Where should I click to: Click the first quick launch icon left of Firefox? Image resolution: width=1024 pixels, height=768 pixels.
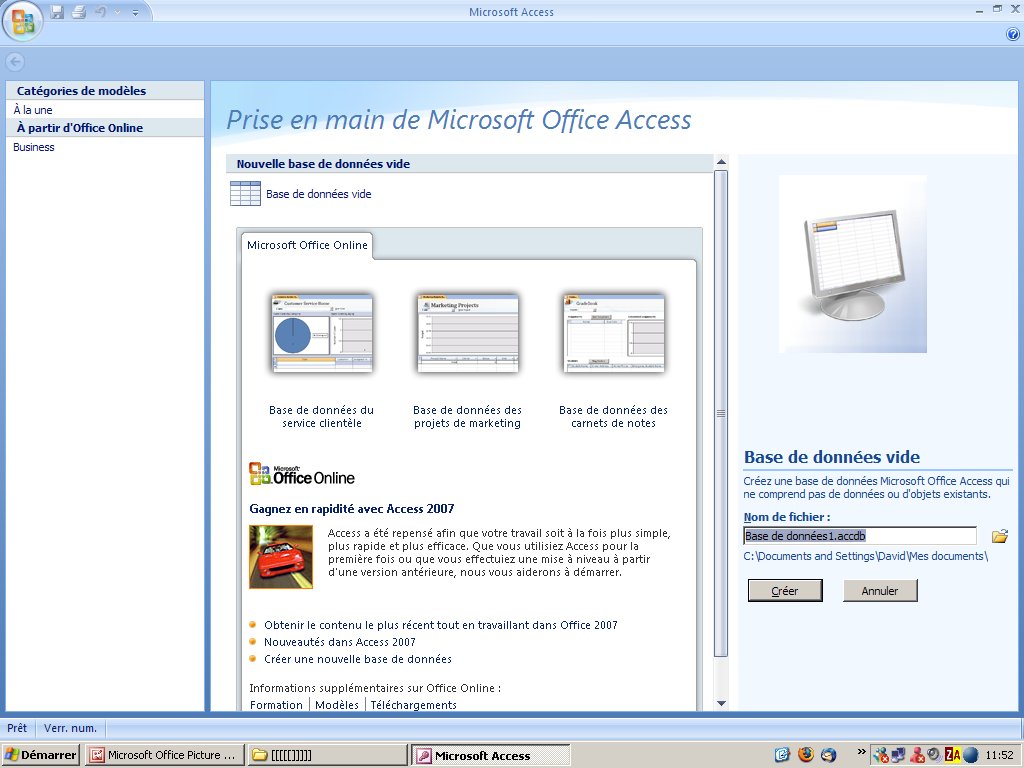coord(782,755)
